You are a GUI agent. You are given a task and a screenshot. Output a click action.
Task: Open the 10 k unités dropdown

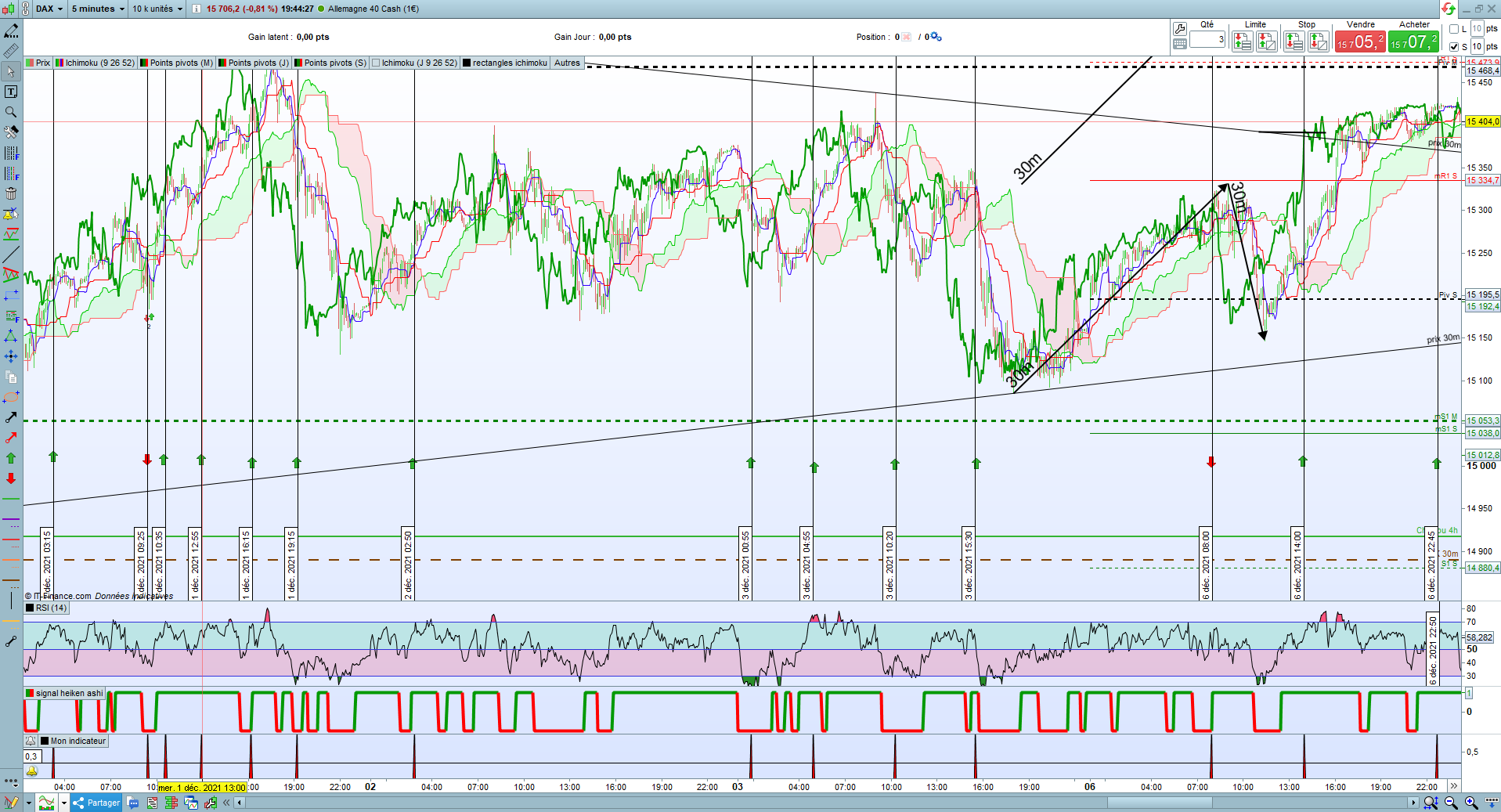tap(157, 9)
